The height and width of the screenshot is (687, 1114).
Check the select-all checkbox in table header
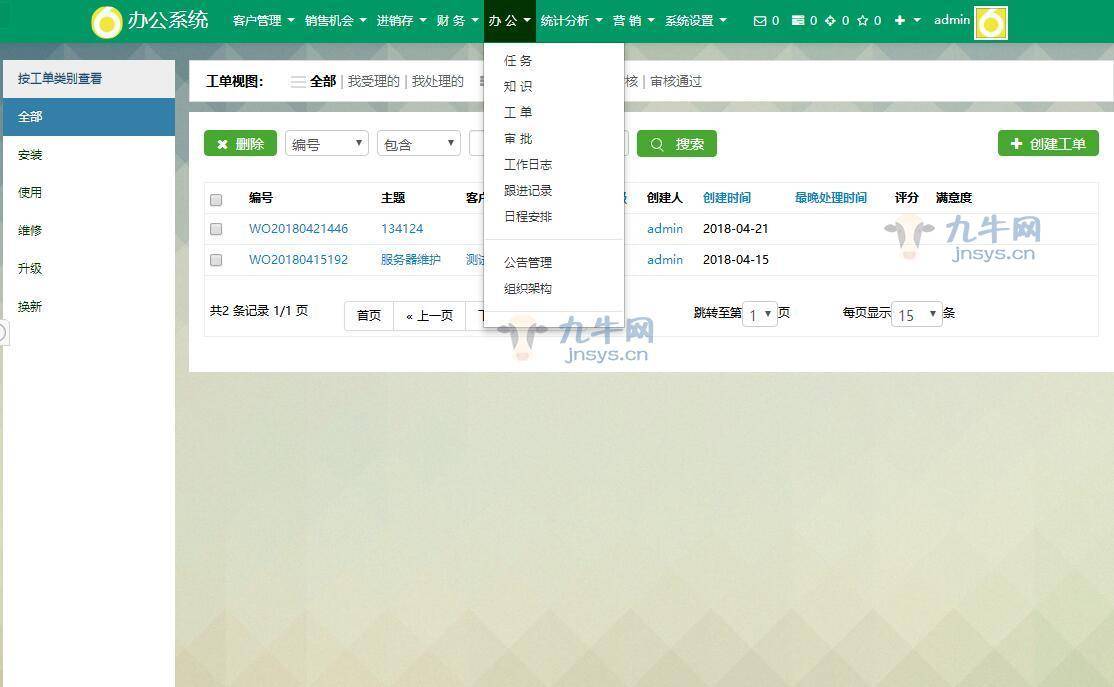point(216,199)
